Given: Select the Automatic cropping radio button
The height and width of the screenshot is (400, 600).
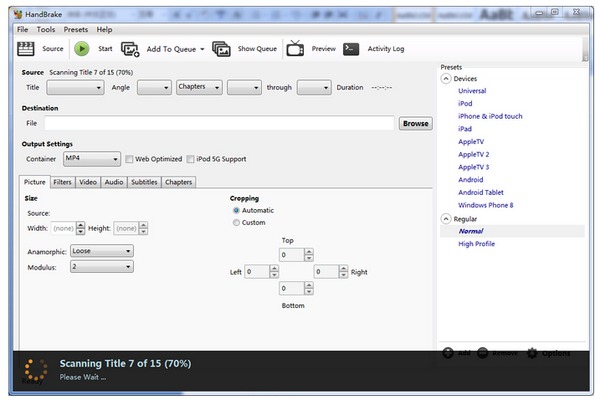Looking at the screenshot, I should pyautogui.click(x=236, y=211).
